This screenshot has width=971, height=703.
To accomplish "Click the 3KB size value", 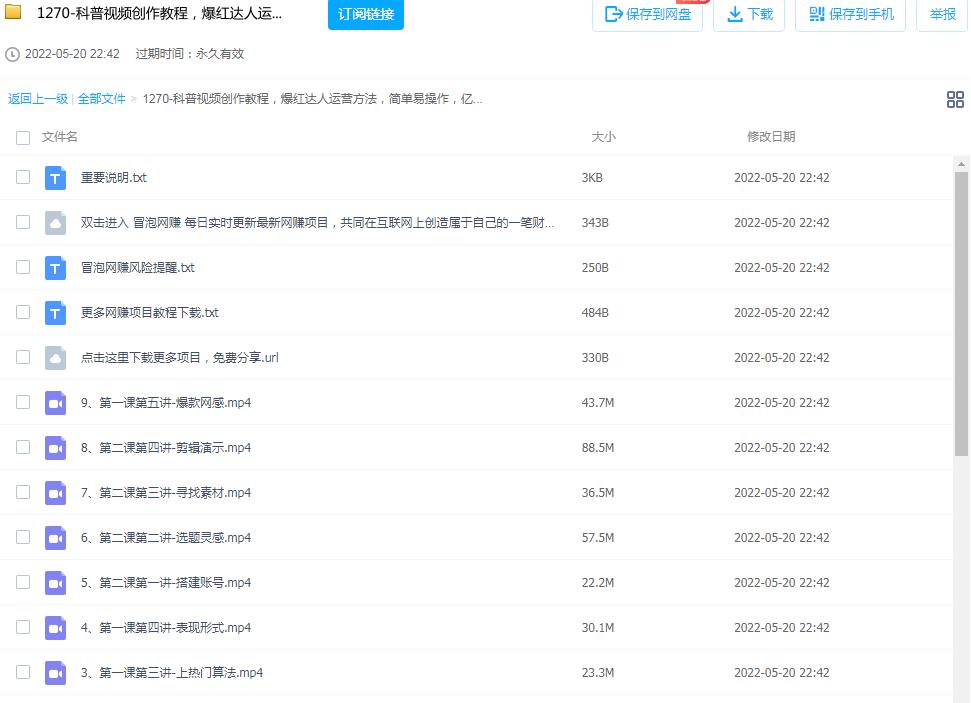I will click(x=592, y=178).
